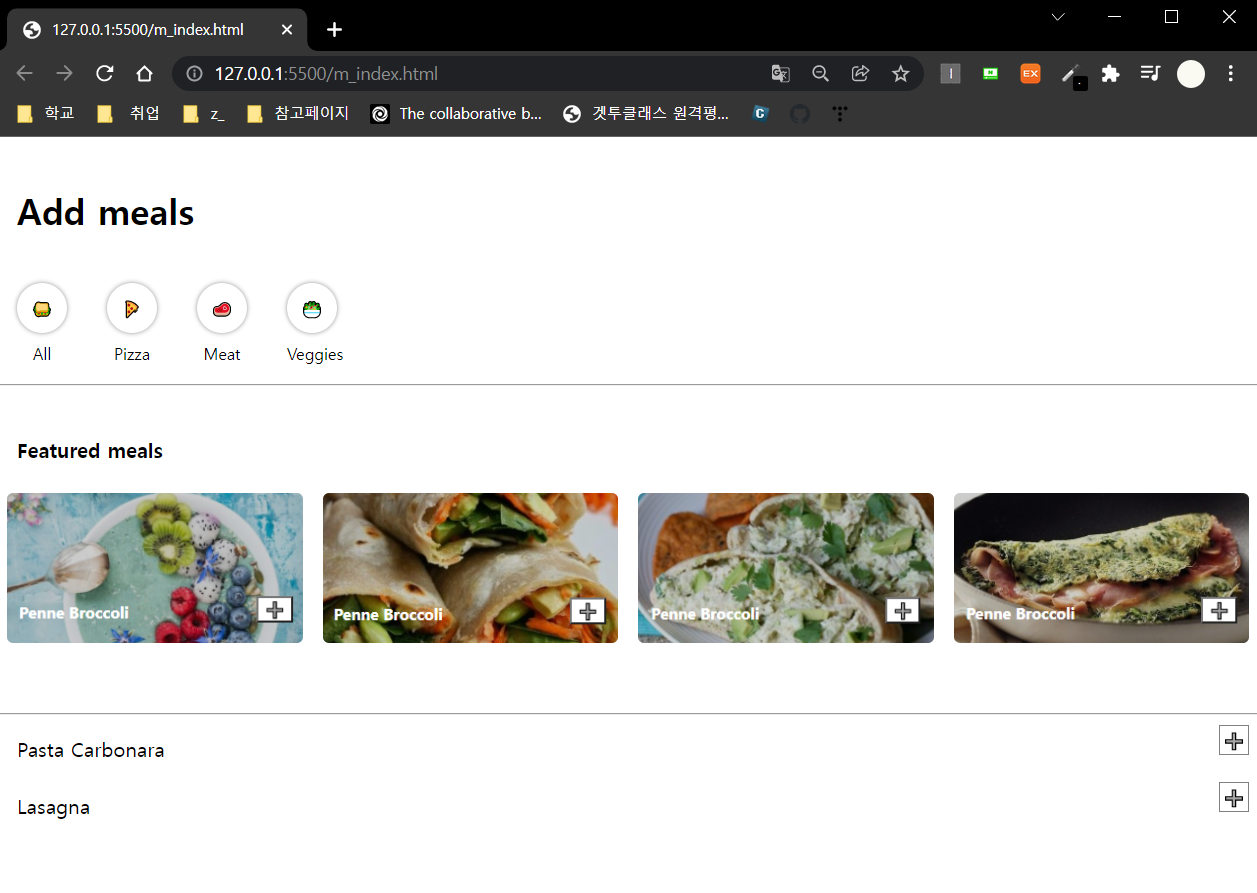View site information icon in address bar
Image resolution: width=1257 pixels, height=893 pixels.
click(x=196, y=73)
